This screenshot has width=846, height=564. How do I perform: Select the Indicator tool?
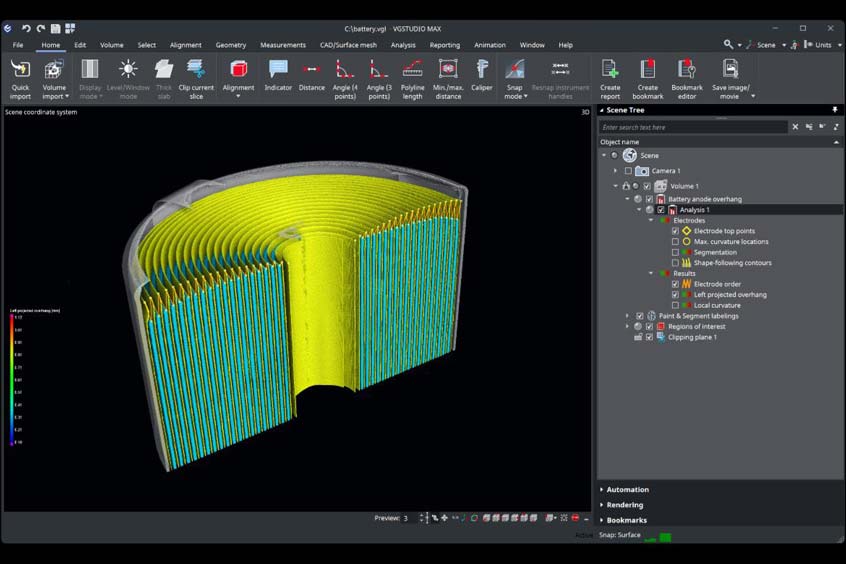[278, 70]
